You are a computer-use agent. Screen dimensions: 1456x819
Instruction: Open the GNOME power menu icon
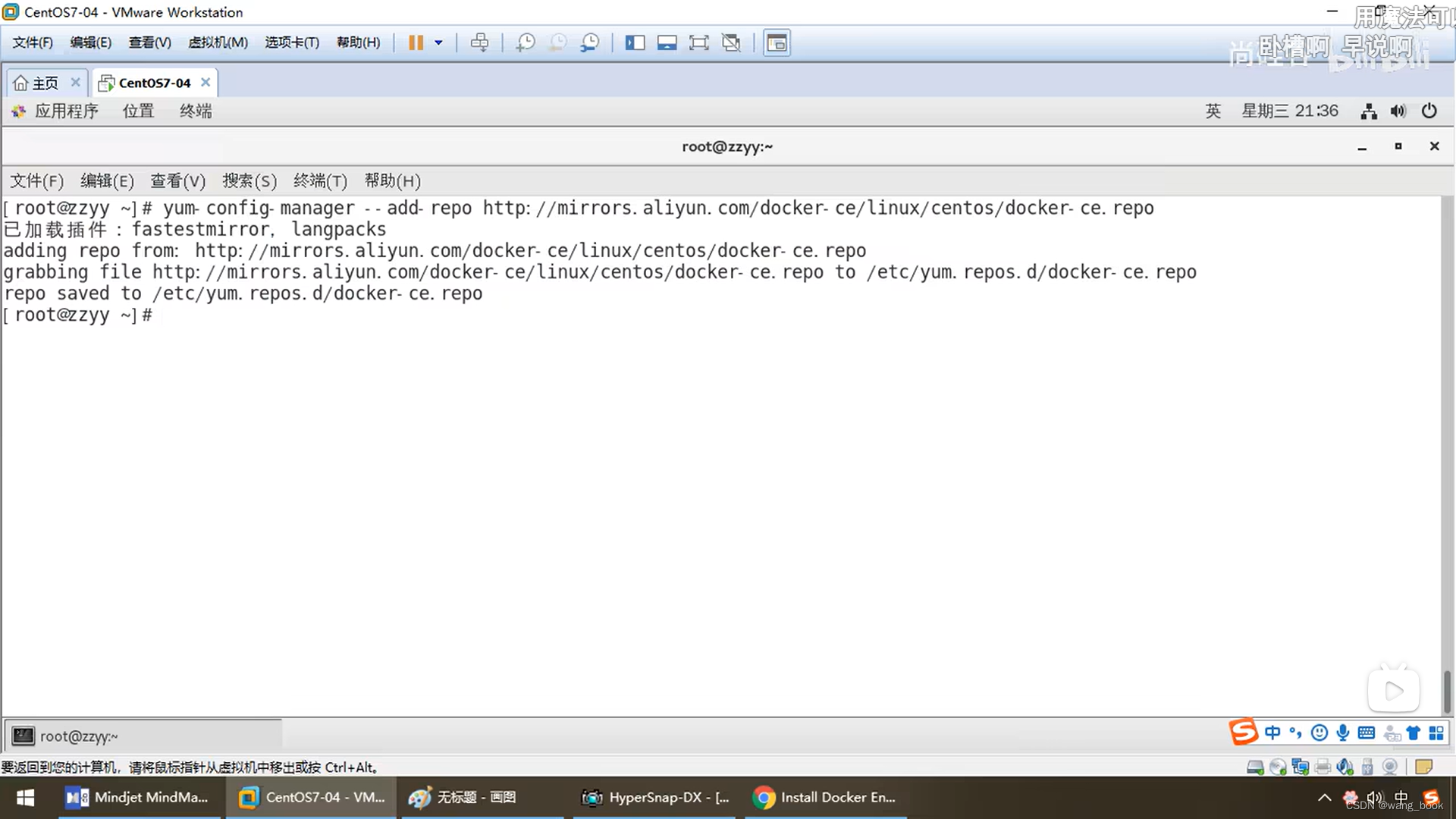(1429, 111)
